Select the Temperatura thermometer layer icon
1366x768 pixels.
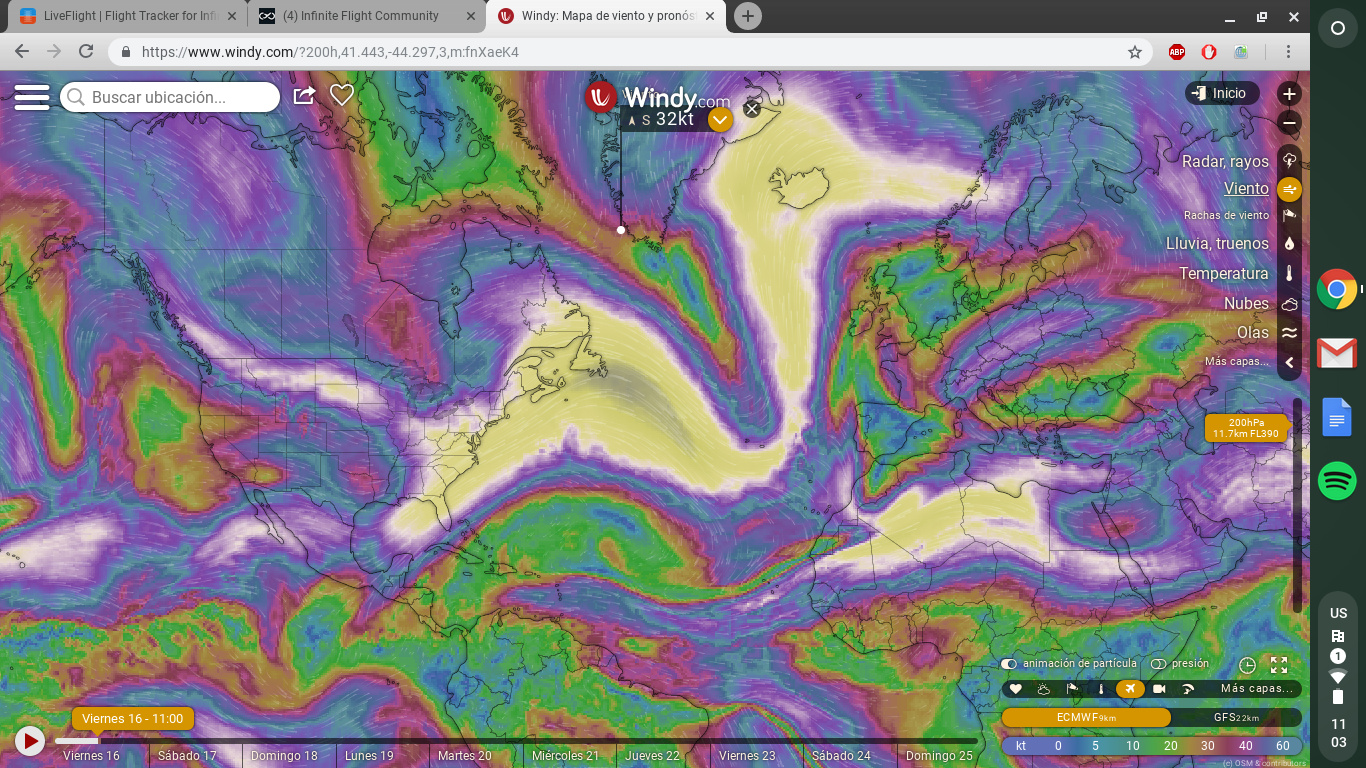1289,274
